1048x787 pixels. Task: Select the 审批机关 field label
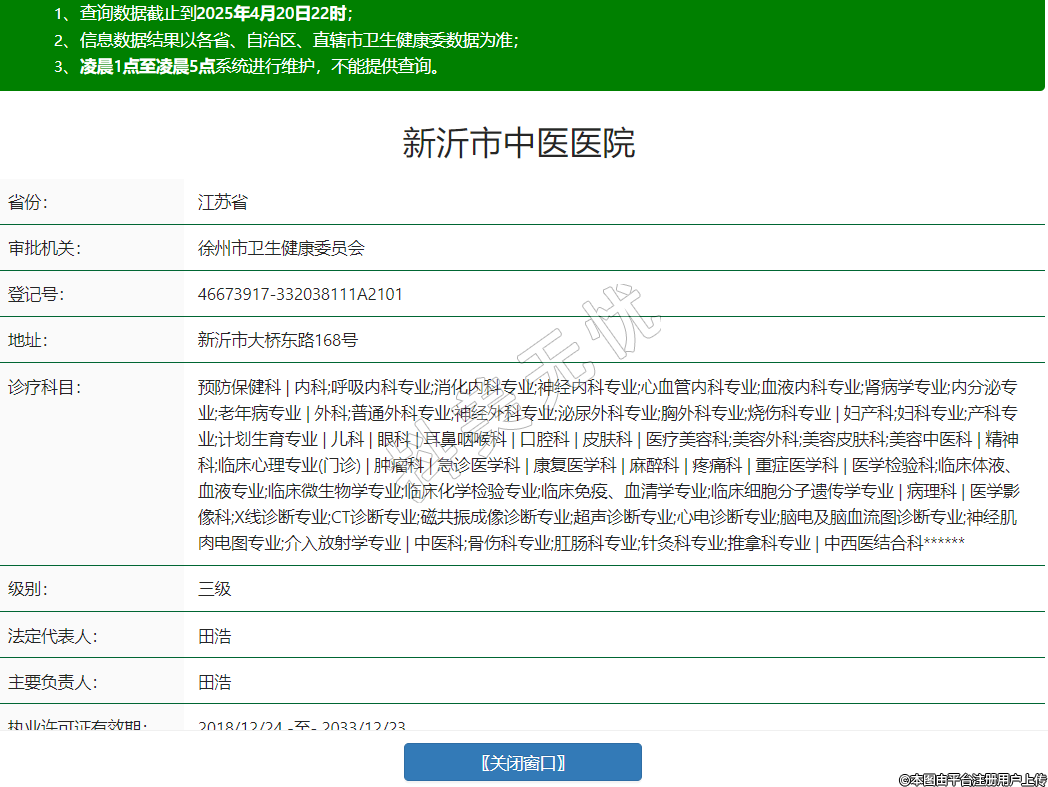click(44, 248)
